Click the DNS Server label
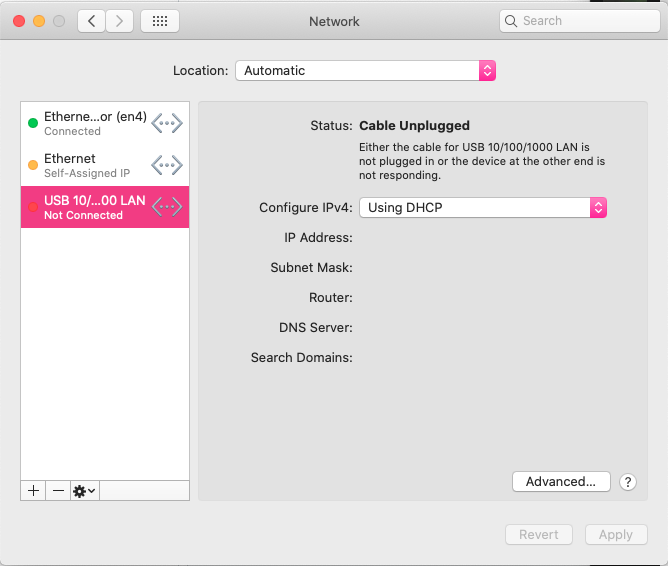This screenshot has height=566, width=668. point(316,328)
